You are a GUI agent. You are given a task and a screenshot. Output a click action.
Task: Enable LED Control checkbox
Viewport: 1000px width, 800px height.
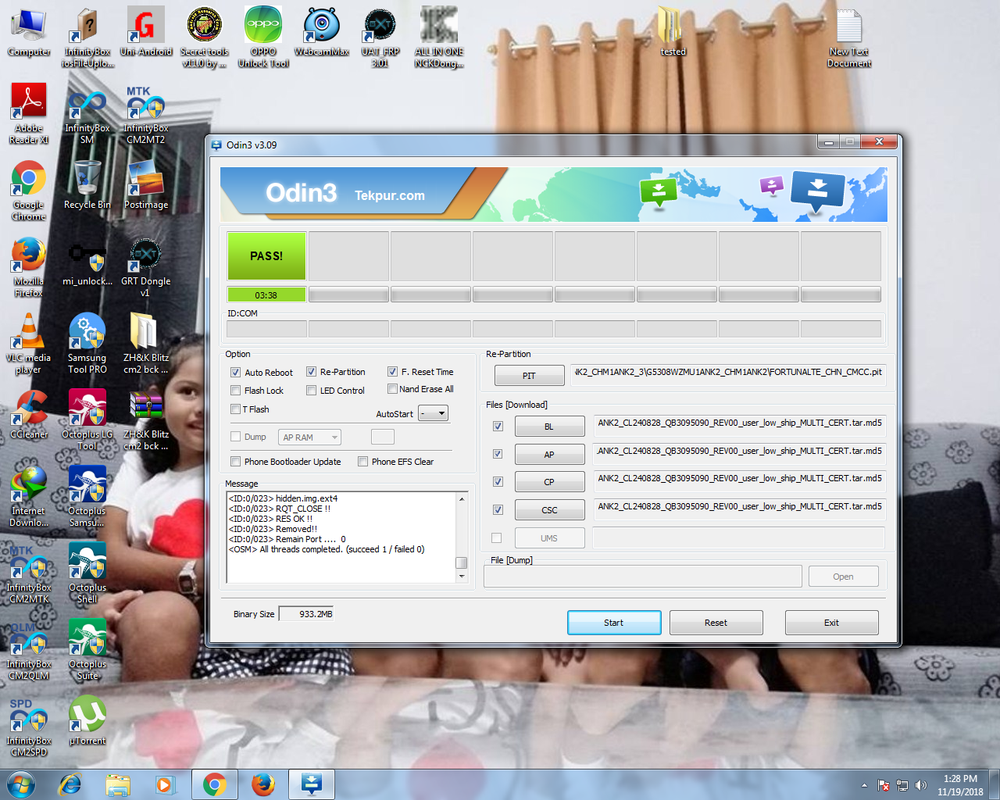click(311, 390)
